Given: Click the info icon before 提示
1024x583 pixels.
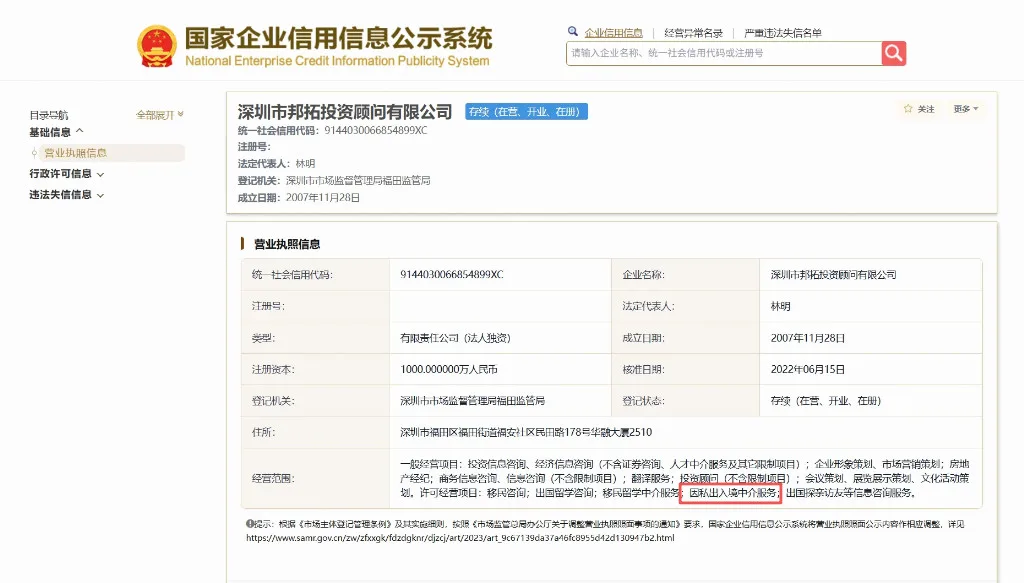Looking at the screenshot, I should pos(249,524).
